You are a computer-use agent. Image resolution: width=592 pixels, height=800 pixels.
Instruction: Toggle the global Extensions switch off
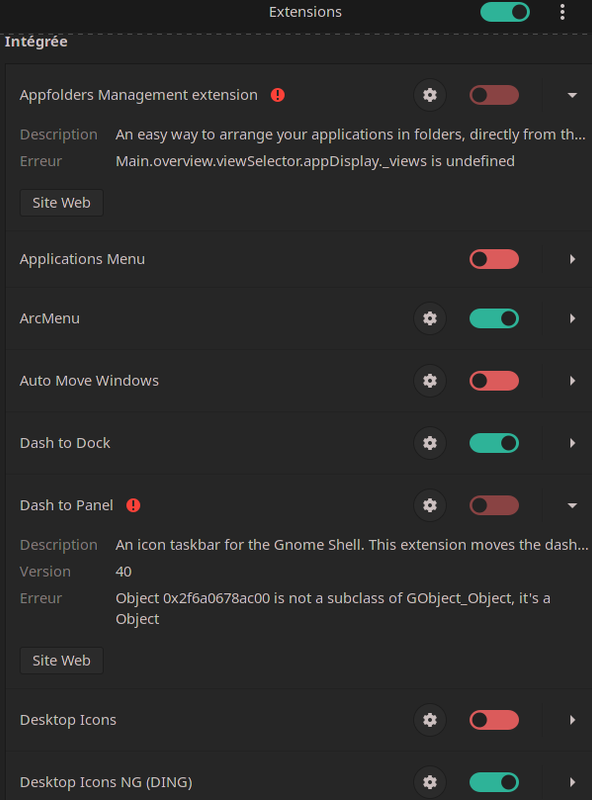click(x=505, y=12)
